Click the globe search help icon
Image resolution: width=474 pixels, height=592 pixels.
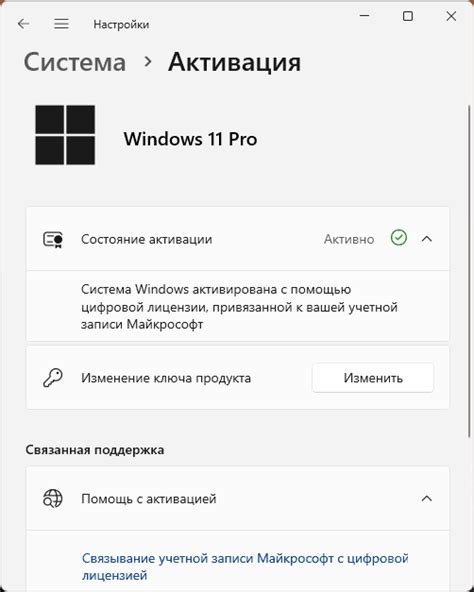click(x=52, y=498)
